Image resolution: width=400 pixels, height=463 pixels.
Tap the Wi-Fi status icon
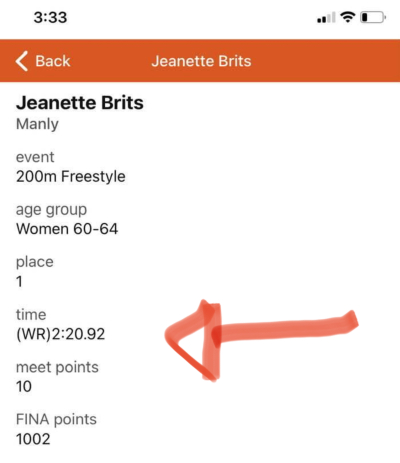[x=347, y=17]
